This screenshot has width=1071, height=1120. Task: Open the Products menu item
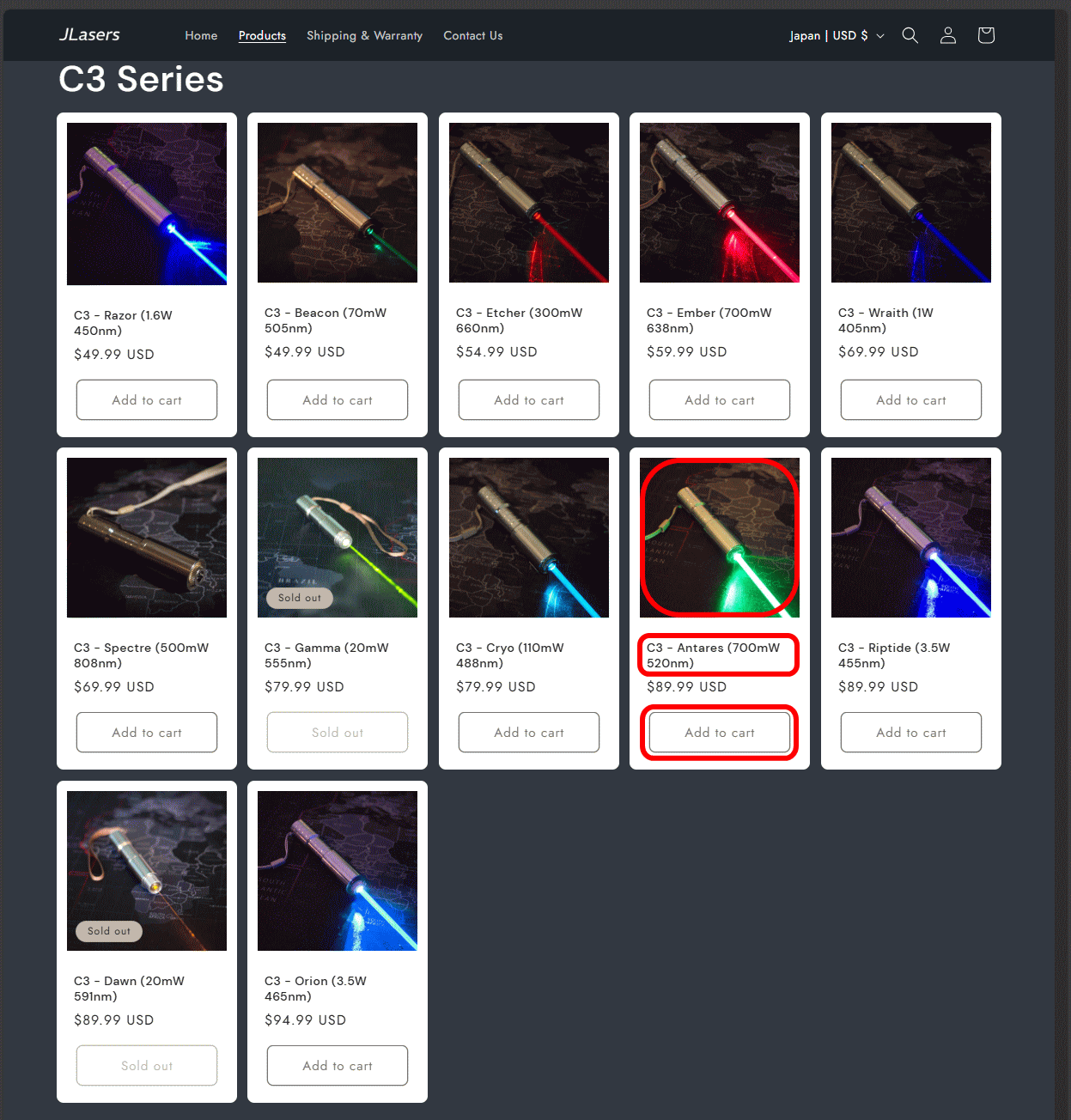click(262, 35)
